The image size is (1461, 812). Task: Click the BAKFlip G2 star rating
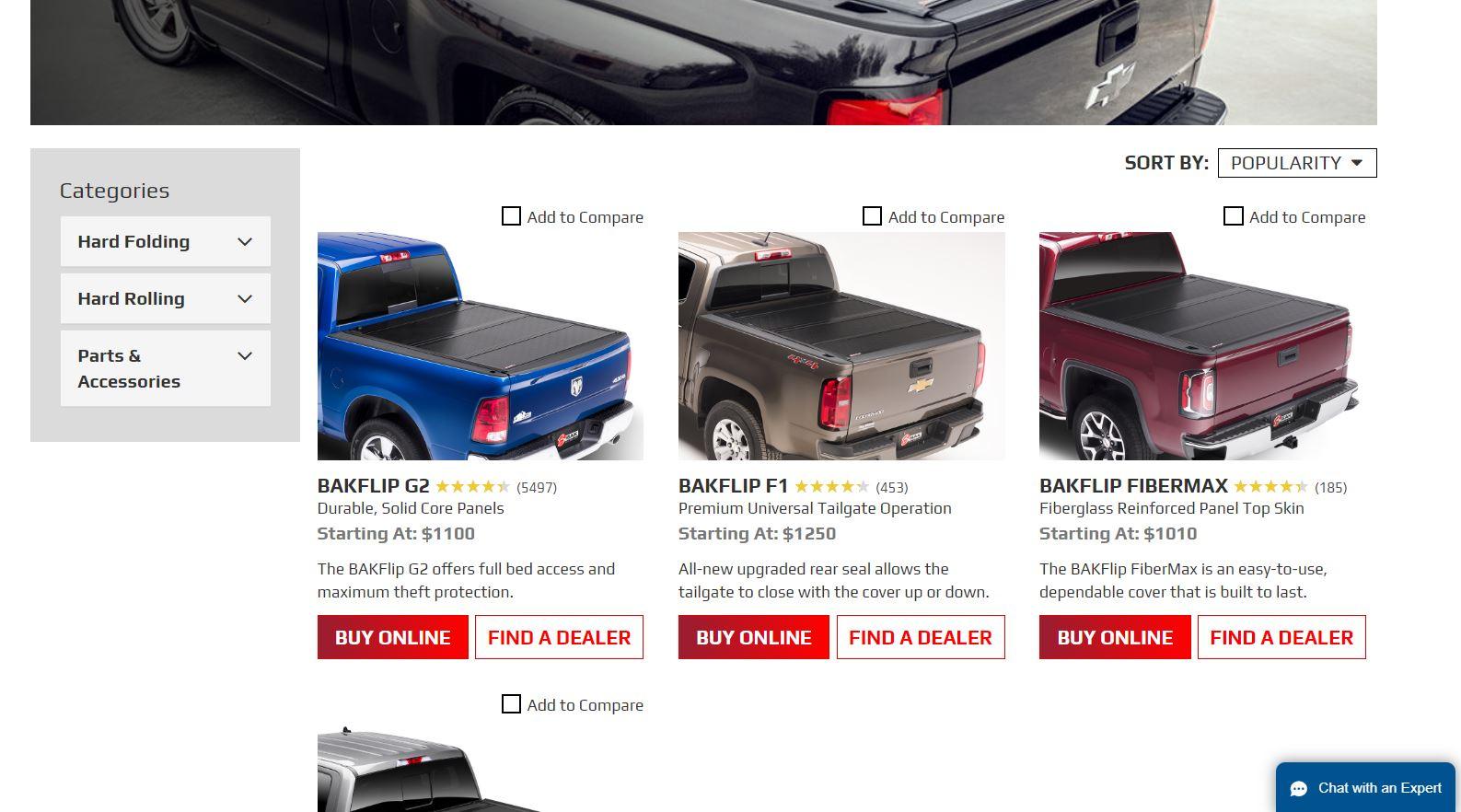472,487
